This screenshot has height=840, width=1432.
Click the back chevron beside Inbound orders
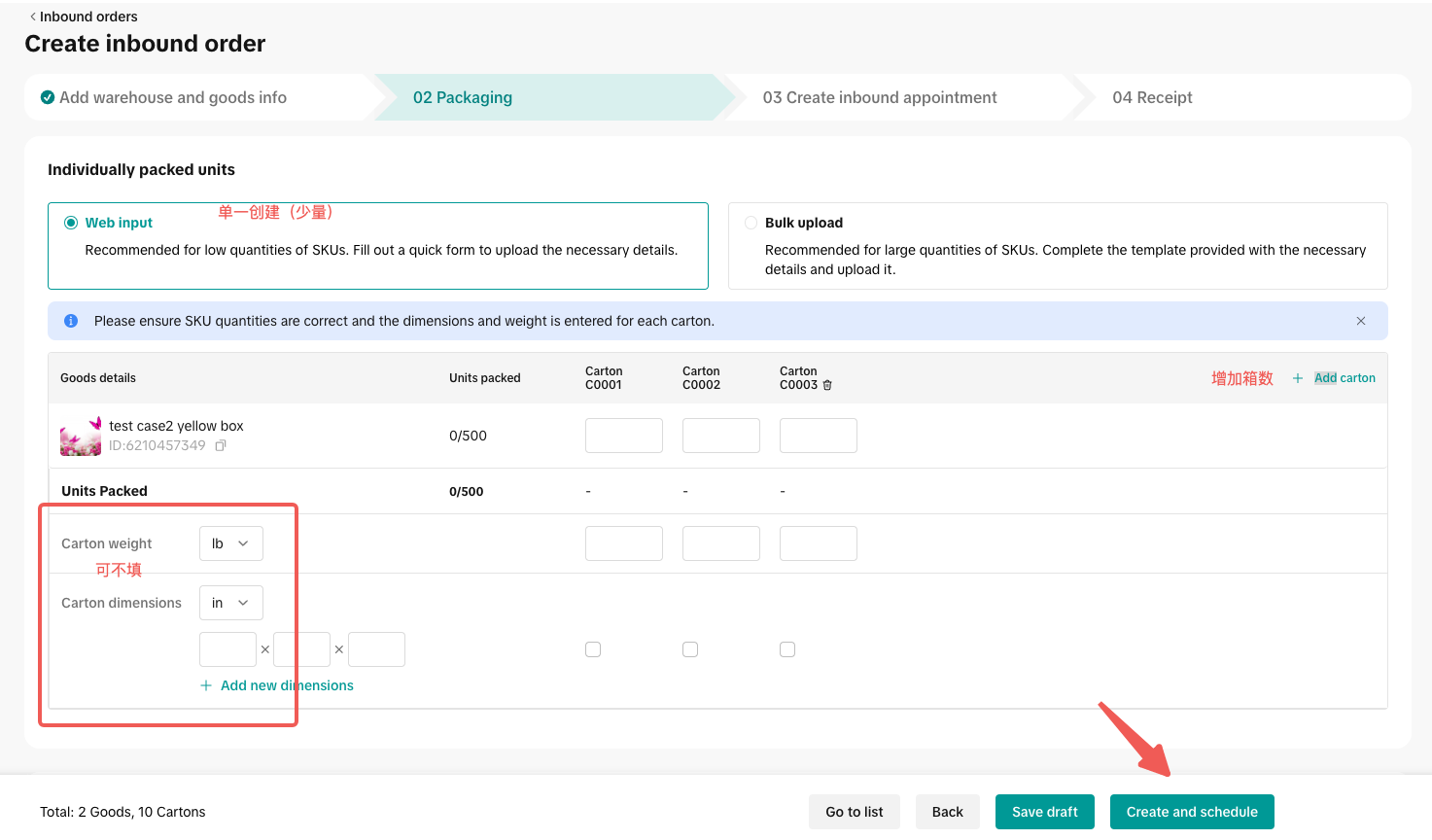33,17
